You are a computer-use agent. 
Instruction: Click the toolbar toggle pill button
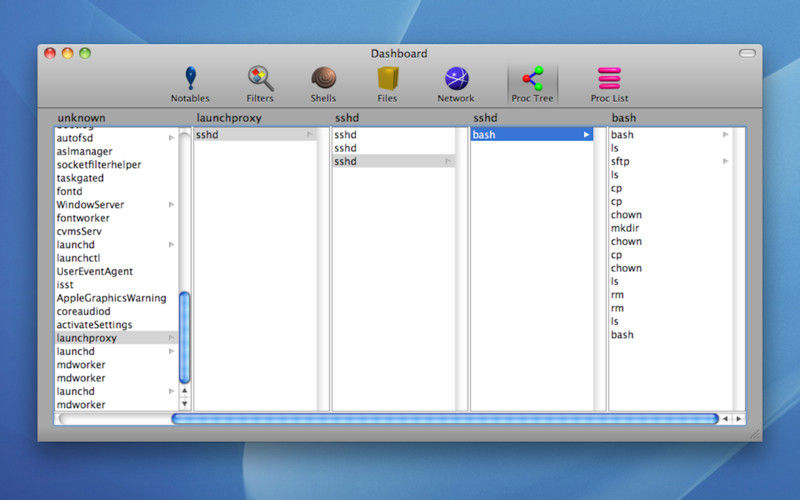(747, 53)
